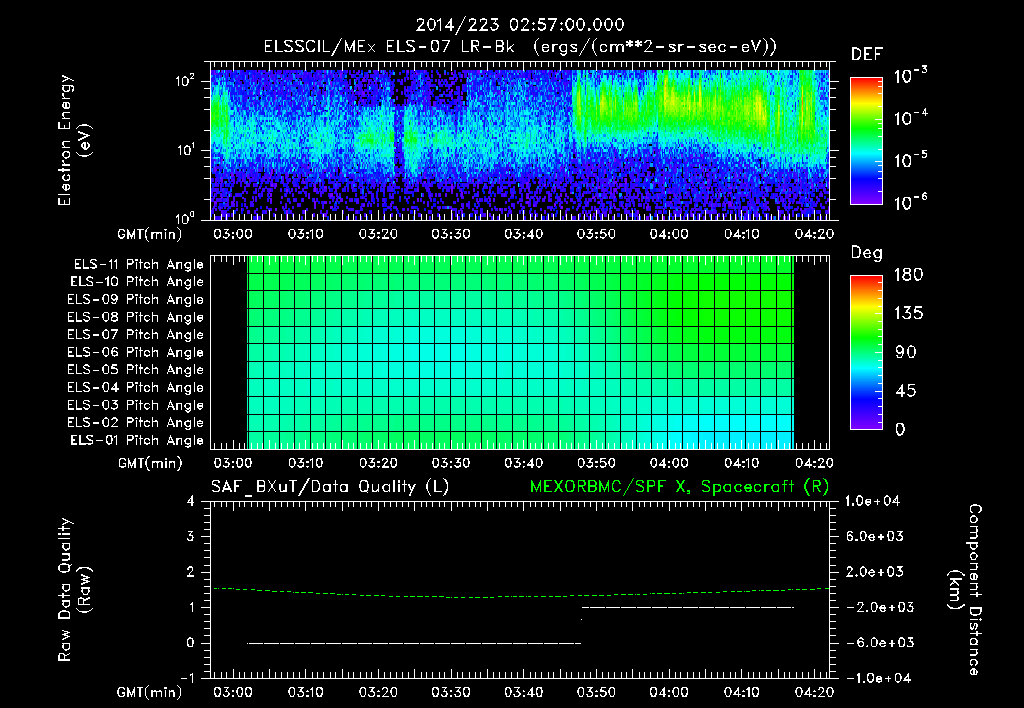Select the 10^-3 value on DEF scale
The image size is (1024, 708).
pos(910,75)
